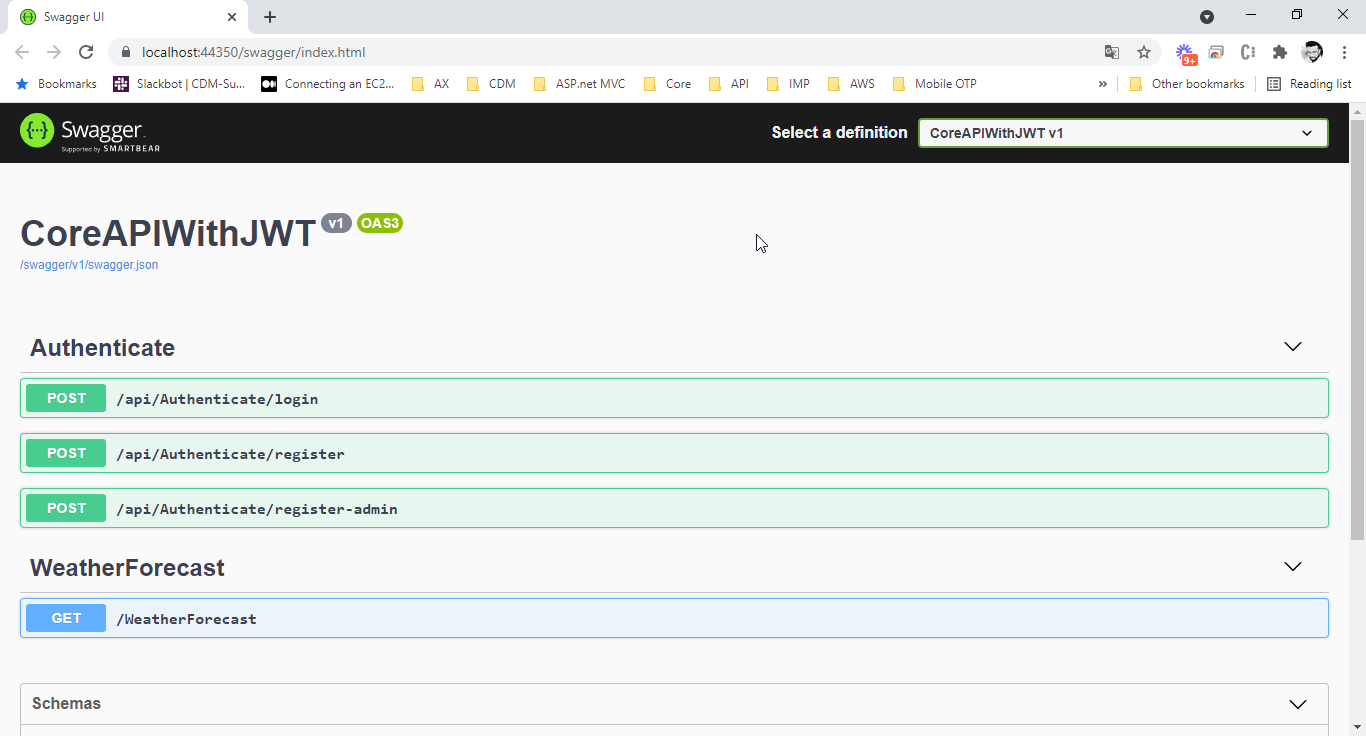The image size is (1366, 736).
Task: Bookmark this tab with star icon
Action: pos(1144,52)
